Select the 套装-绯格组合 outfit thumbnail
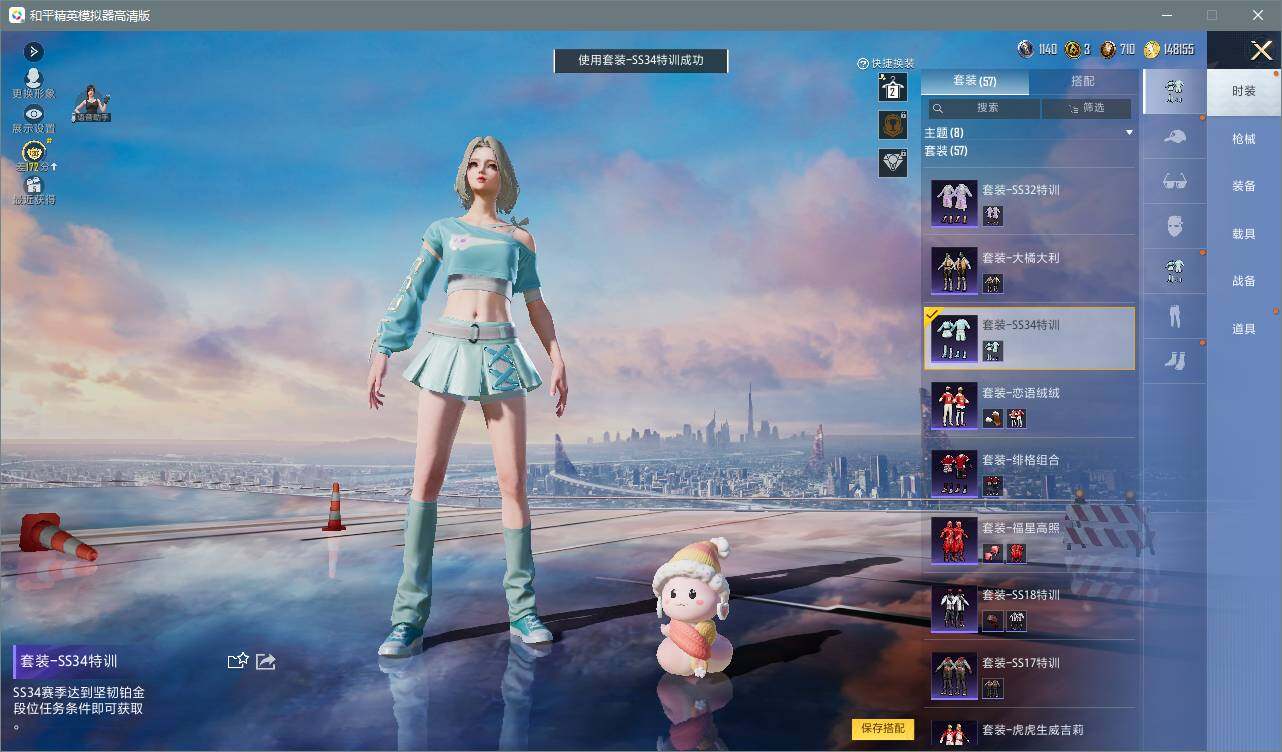 [954, 473]
